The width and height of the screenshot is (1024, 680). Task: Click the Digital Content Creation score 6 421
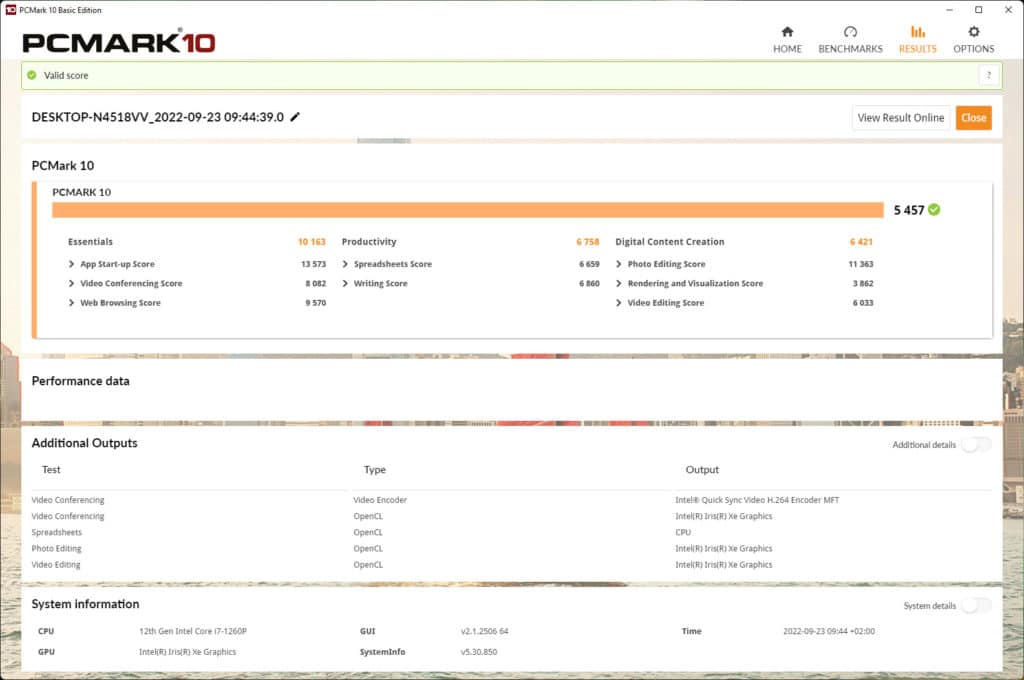click(861, 242)
